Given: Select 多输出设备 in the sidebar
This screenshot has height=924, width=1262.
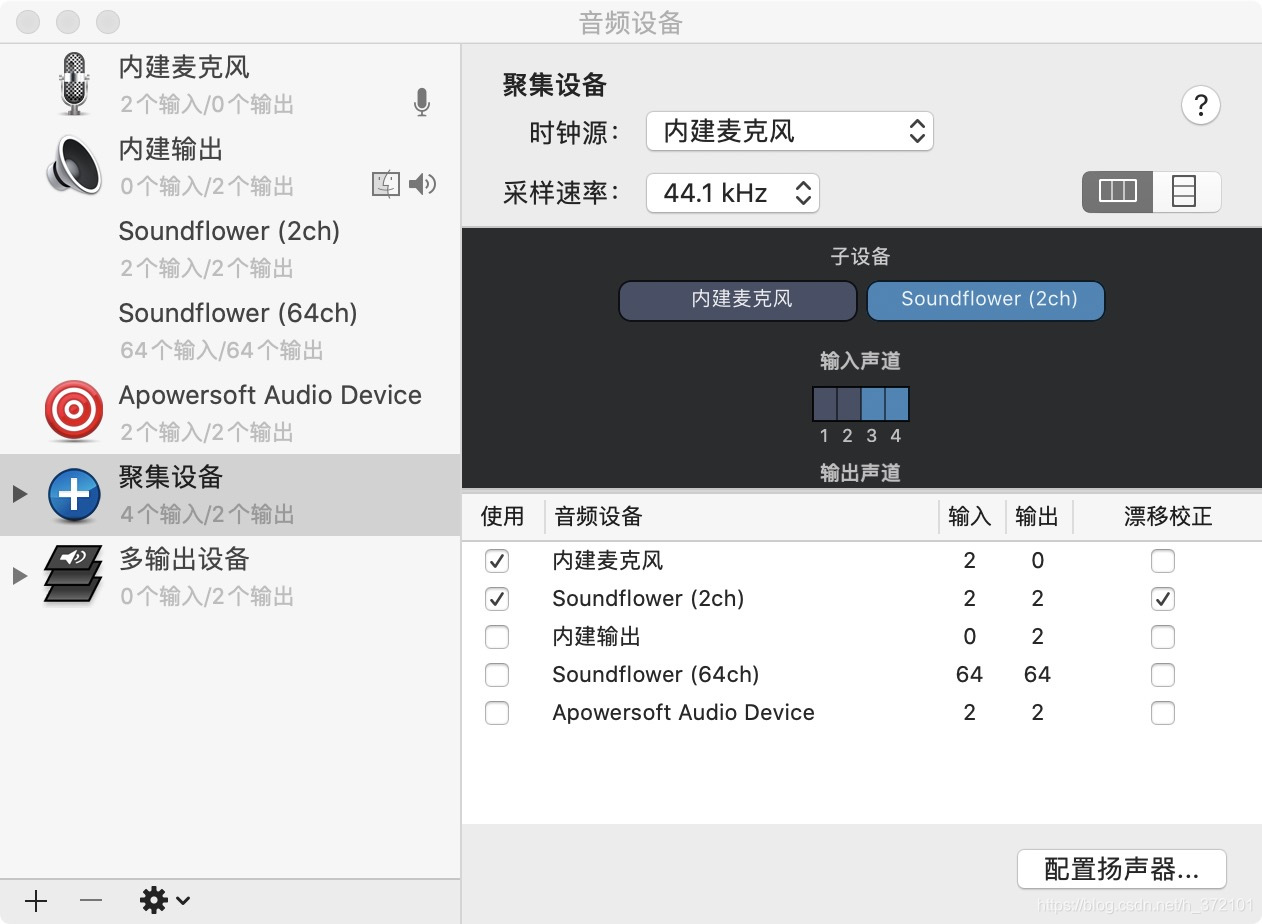Looking at the screenshot, I should click(x=230, y=576).
